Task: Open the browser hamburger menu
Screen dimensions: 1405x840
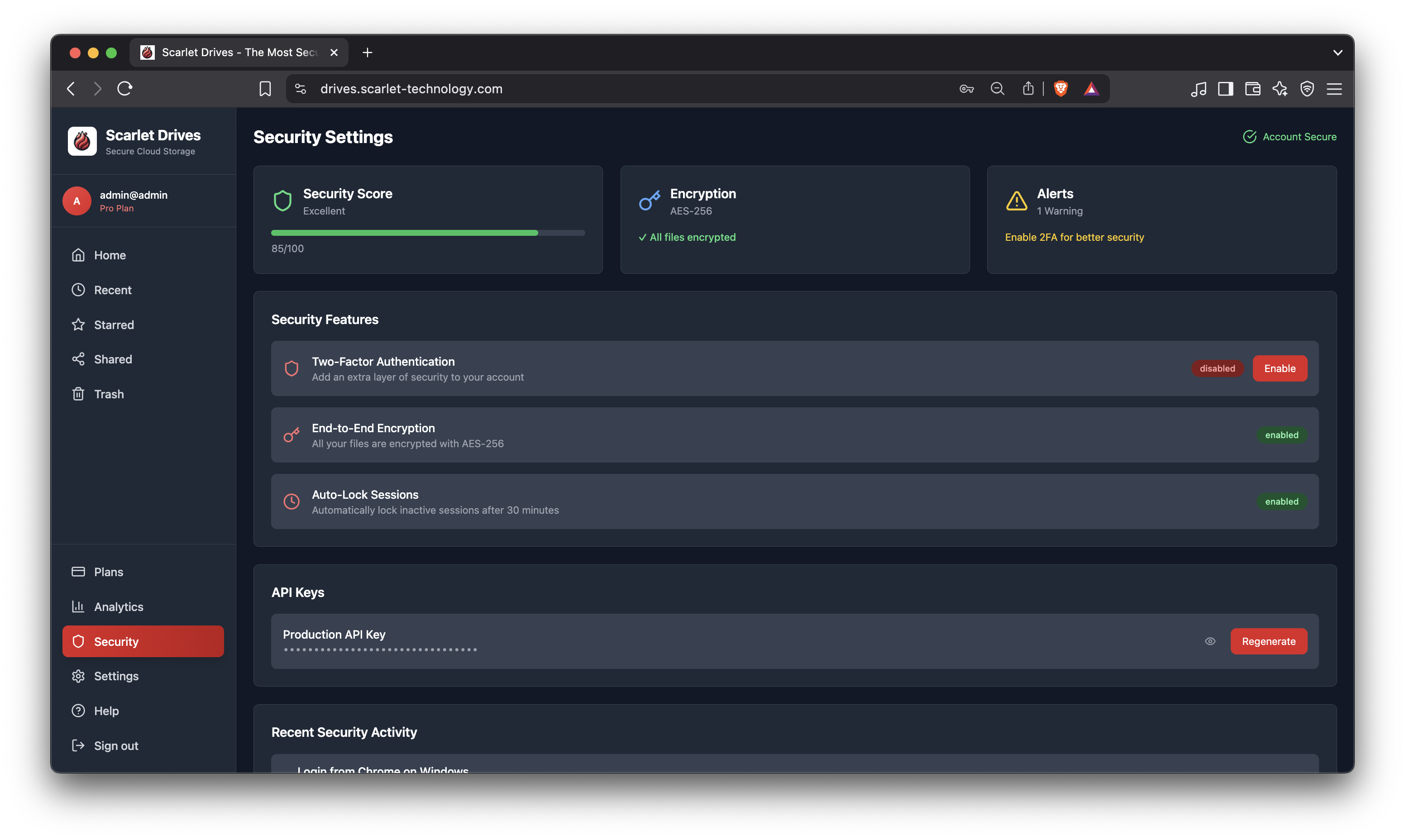Action: [1334, 89]
